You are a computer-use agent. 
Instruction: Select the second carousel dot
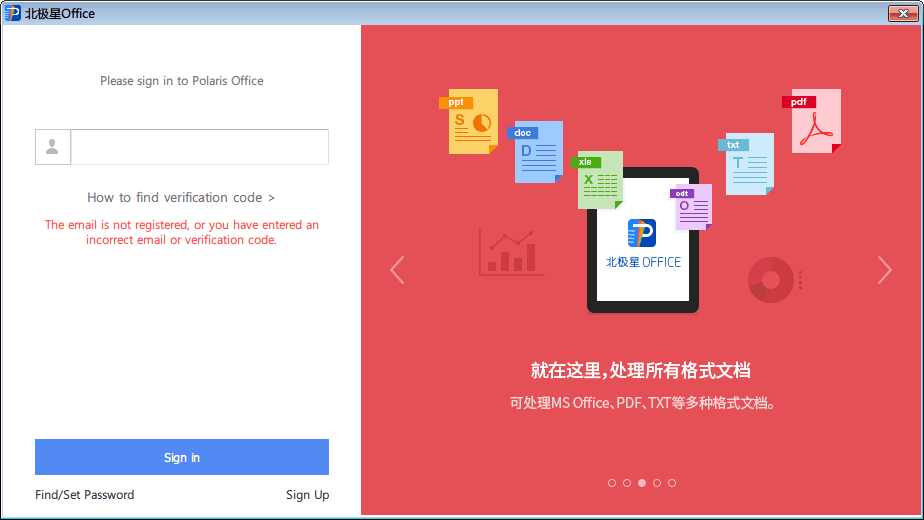pos(627,483)
